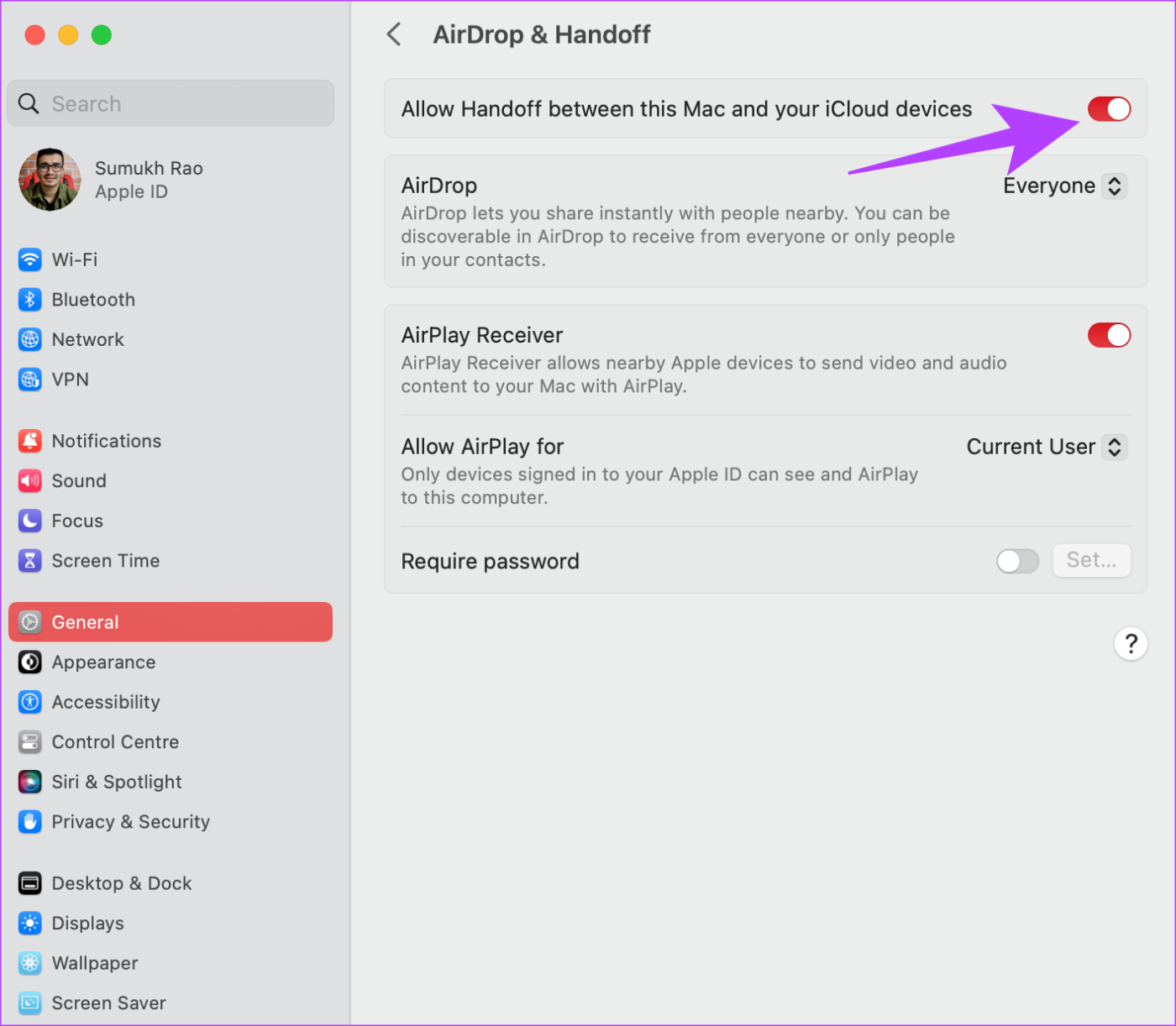The height and width of the screenshot is (1026, 1176).
Task: Select Wallpaper label in sidebar
Action: click(95, 963)
